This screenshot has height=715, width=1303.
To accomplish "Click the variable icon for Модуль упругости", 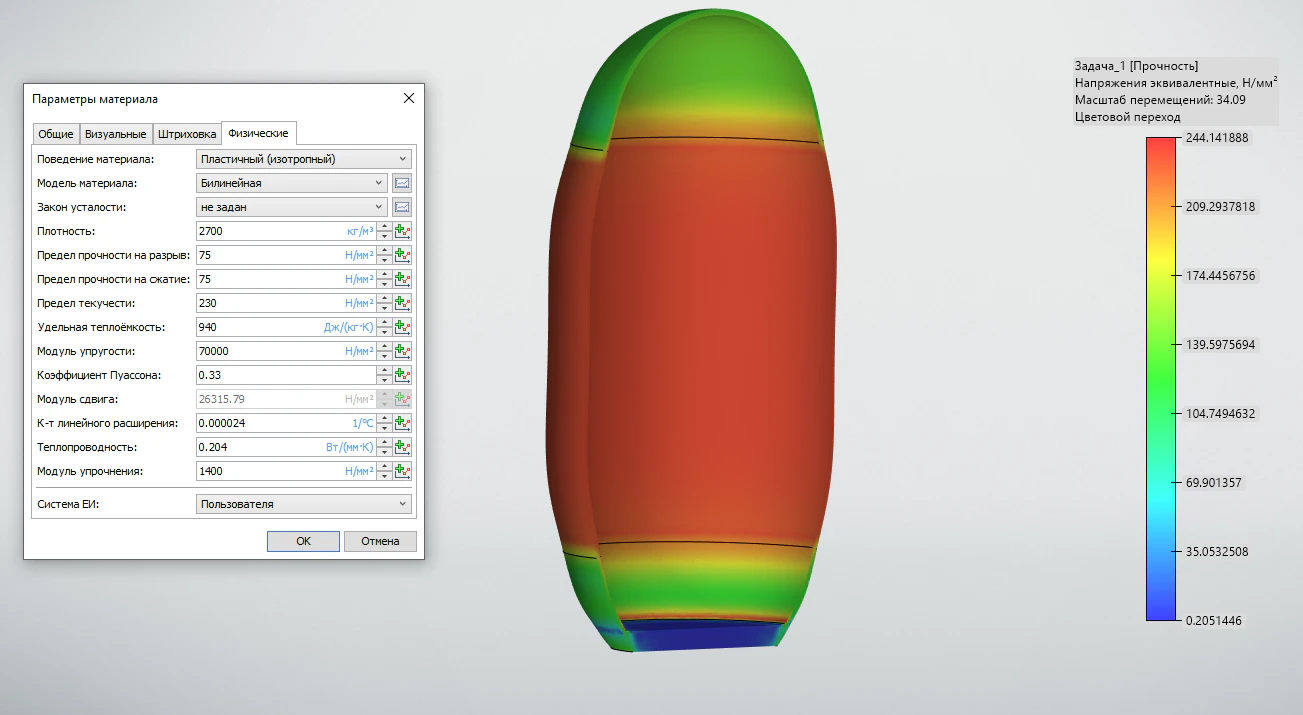I will pyautogui.click(x=403, y=351).
